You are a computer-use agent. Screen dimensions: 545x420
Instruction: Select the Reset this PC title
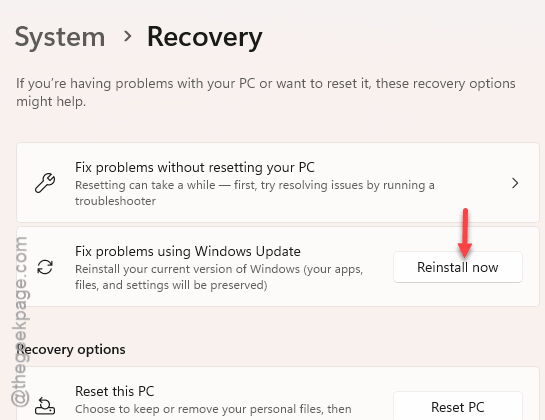coord(115,391)
